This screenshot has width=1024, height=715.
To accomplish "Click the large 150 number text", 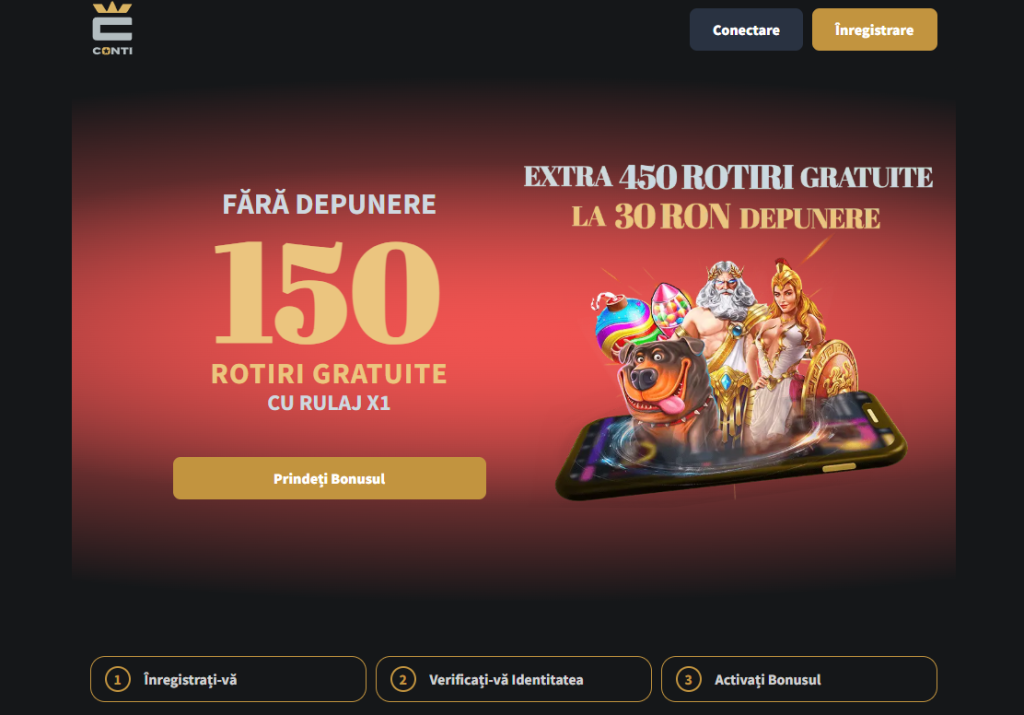I will tap(328, 292).
